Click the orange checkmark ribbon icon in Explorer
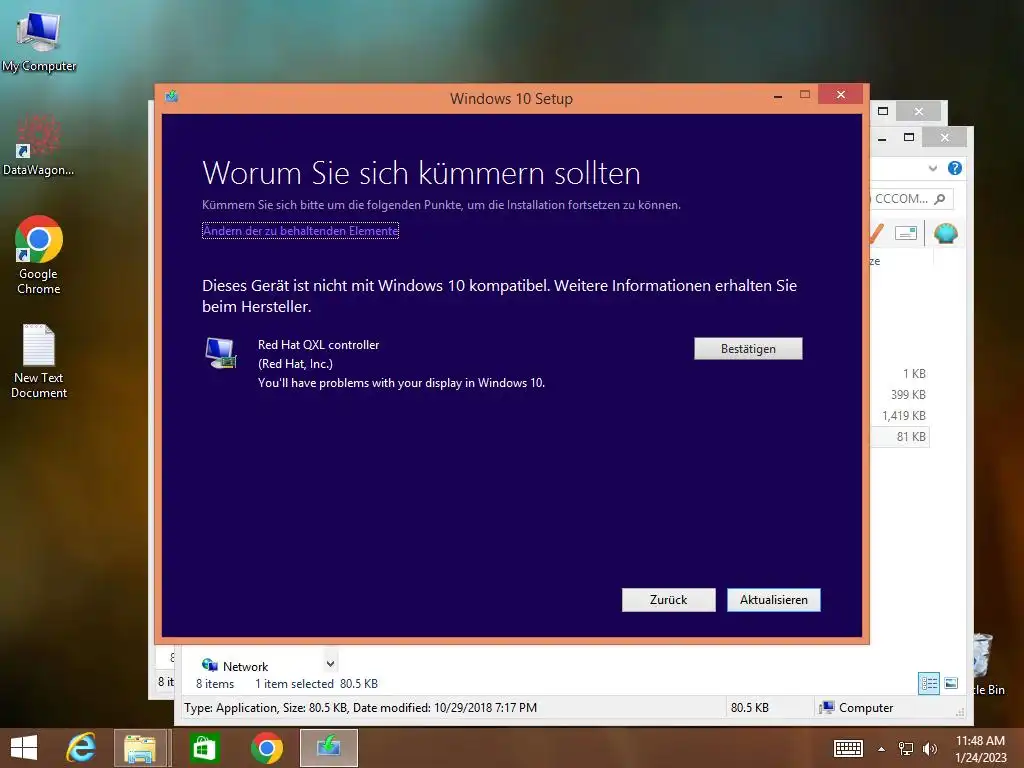Screen dimensions: 1024x768 coord(876,233)
